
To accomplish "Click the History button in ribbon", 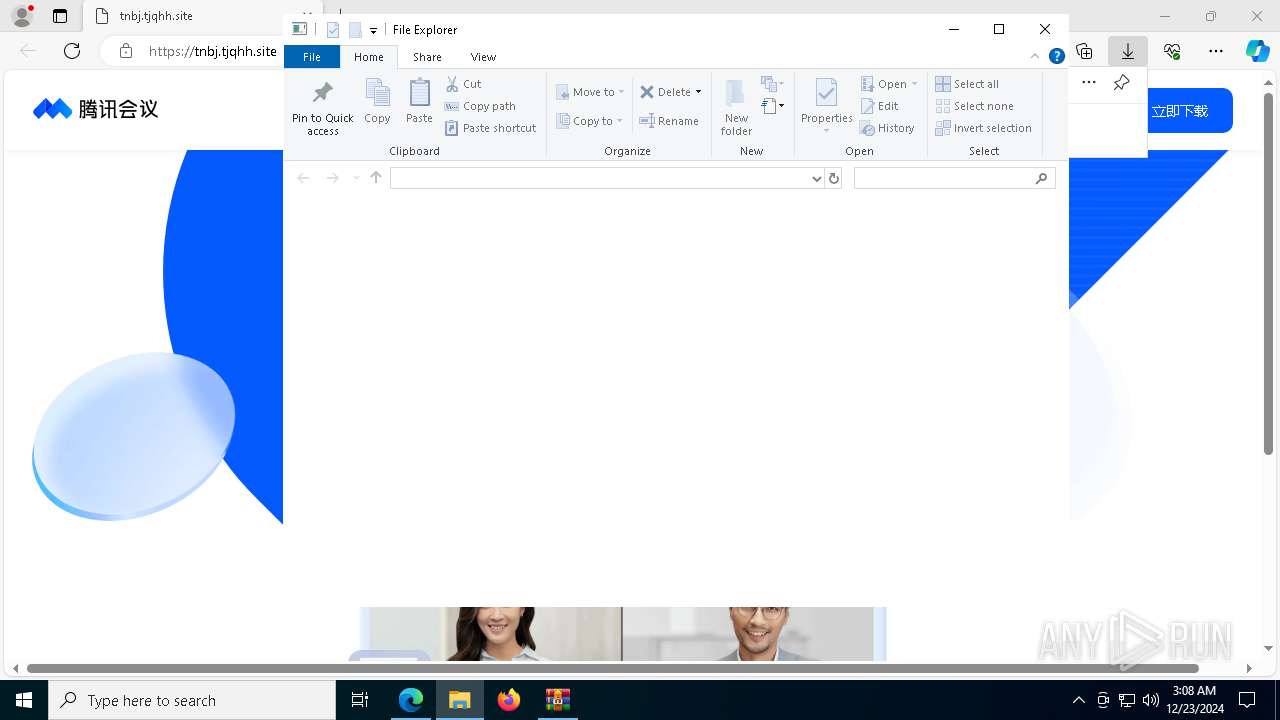I will (x=888, y=128).
